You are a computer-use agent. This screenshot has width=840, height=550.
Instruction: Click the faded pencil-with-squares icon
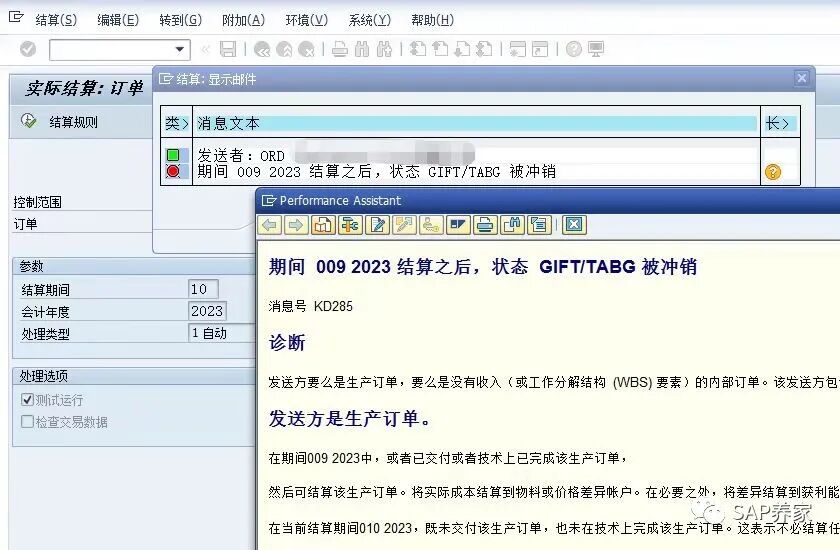(x=404, y=225)
